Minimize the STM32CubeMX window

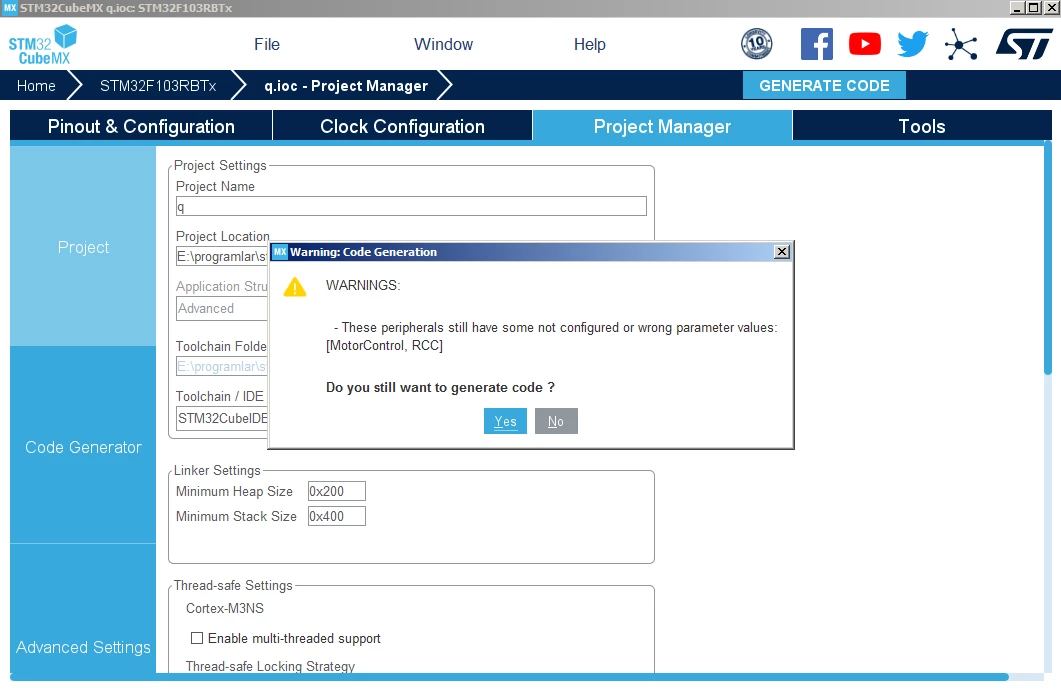1017,8
